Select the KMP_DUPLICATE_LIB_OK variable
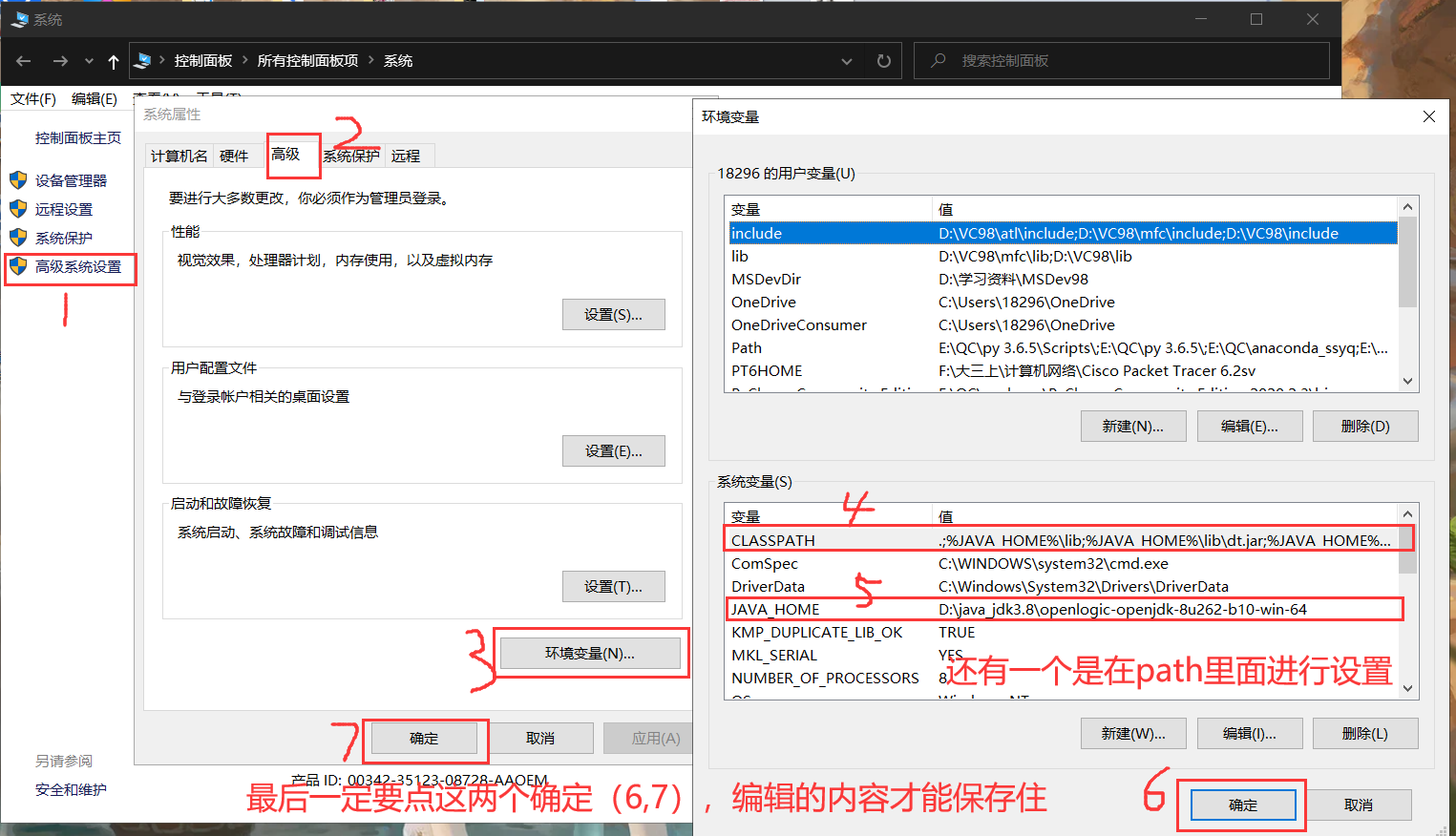 pos(1062,632)
